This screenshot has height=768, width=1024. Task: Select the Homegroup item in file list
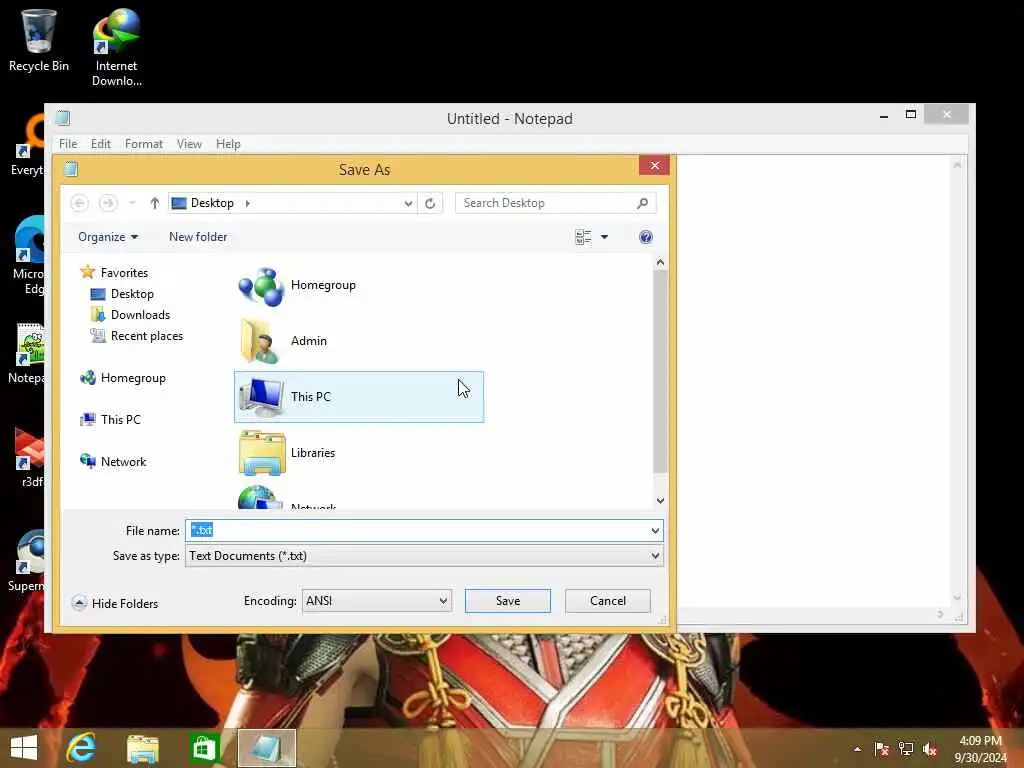[359, 285]
